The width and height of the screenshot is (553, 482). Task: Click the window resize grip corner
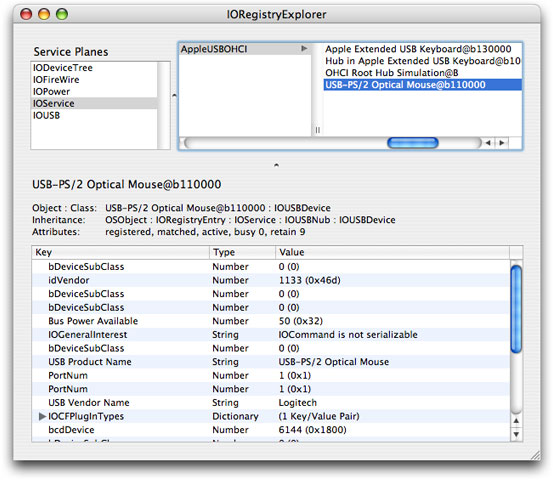click(x=535, y=455)
